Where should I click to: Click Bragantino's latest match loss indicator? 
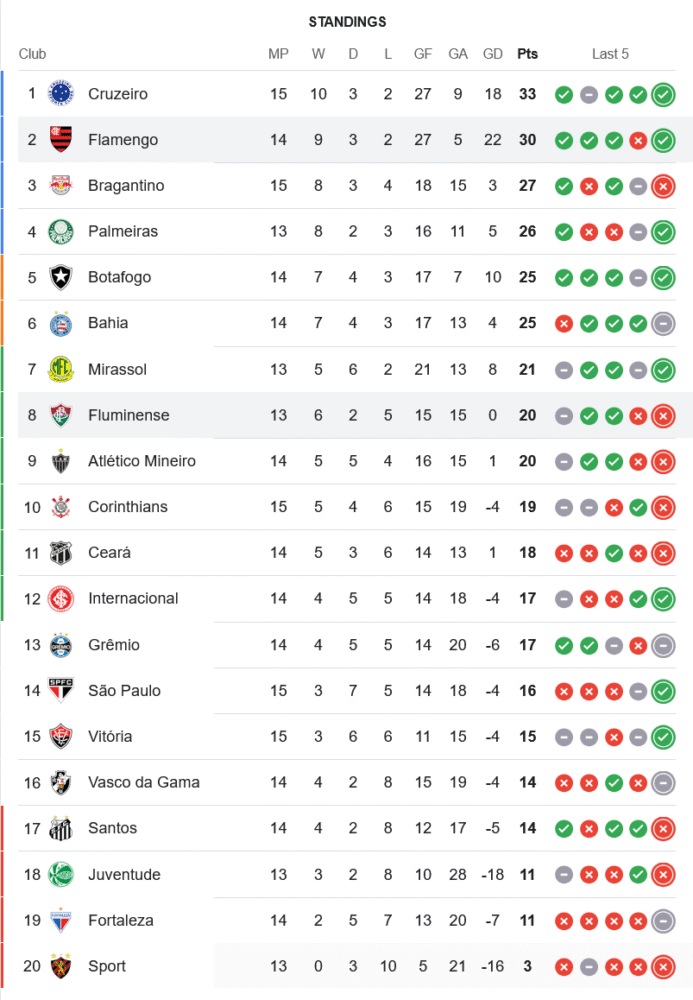pos(662,186)
